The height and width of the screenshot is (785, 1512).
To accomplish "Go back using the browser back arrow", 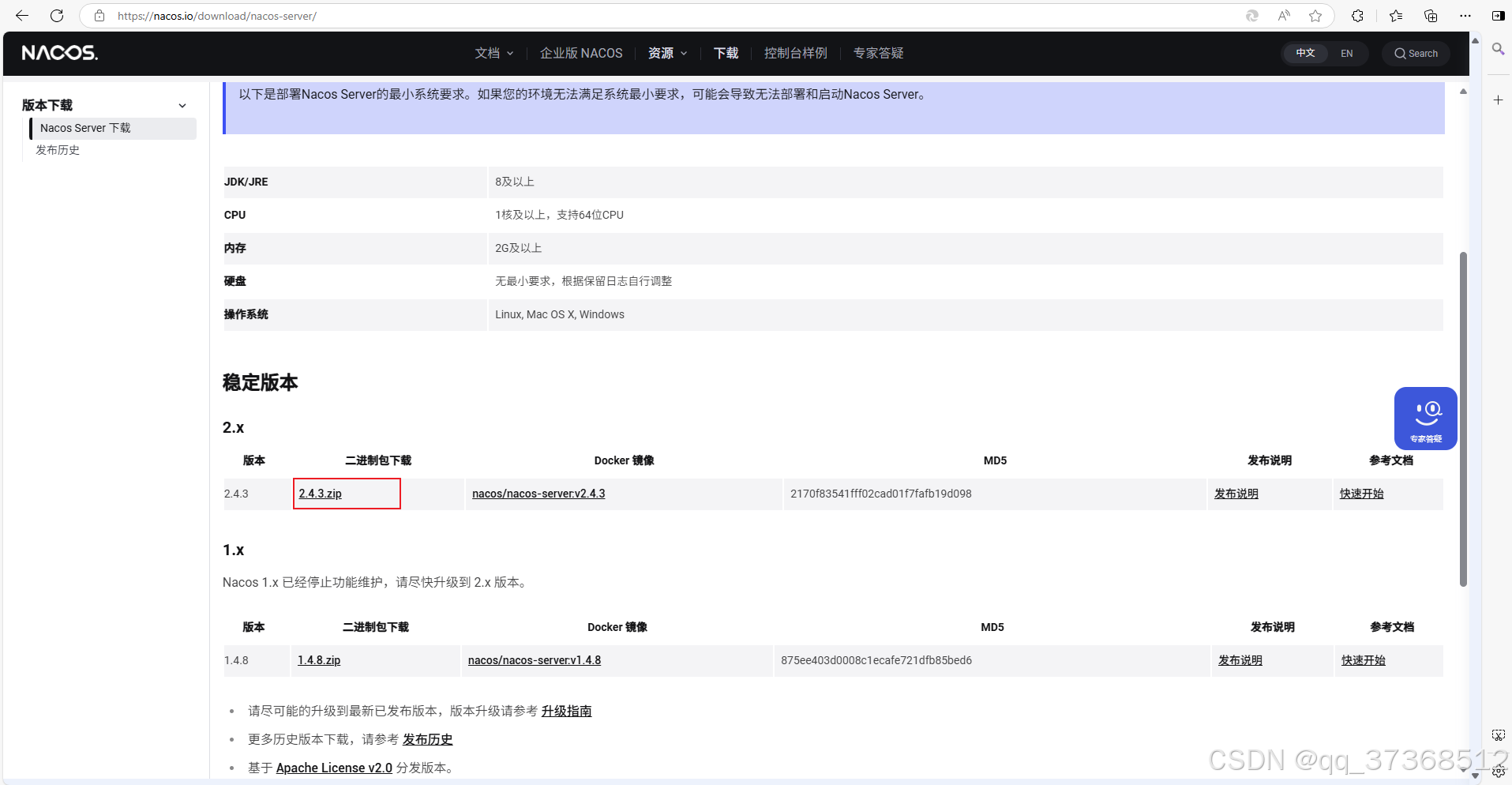I will point(22,16).
